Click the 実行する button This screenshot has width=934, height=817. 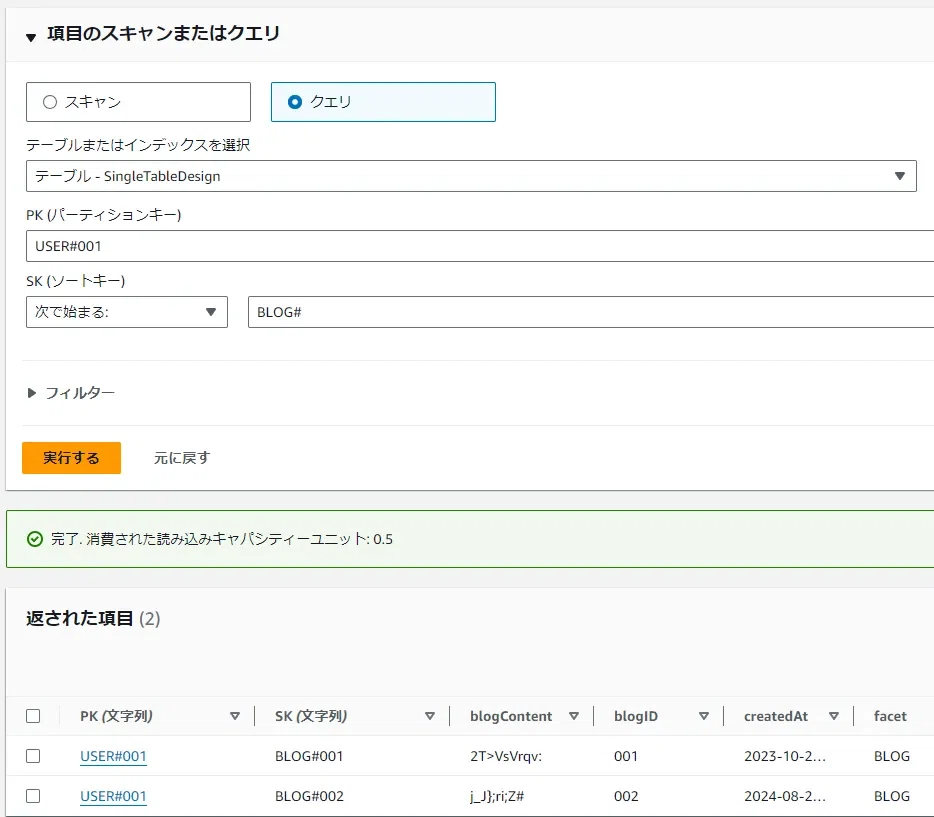click(x=71, y=458)
